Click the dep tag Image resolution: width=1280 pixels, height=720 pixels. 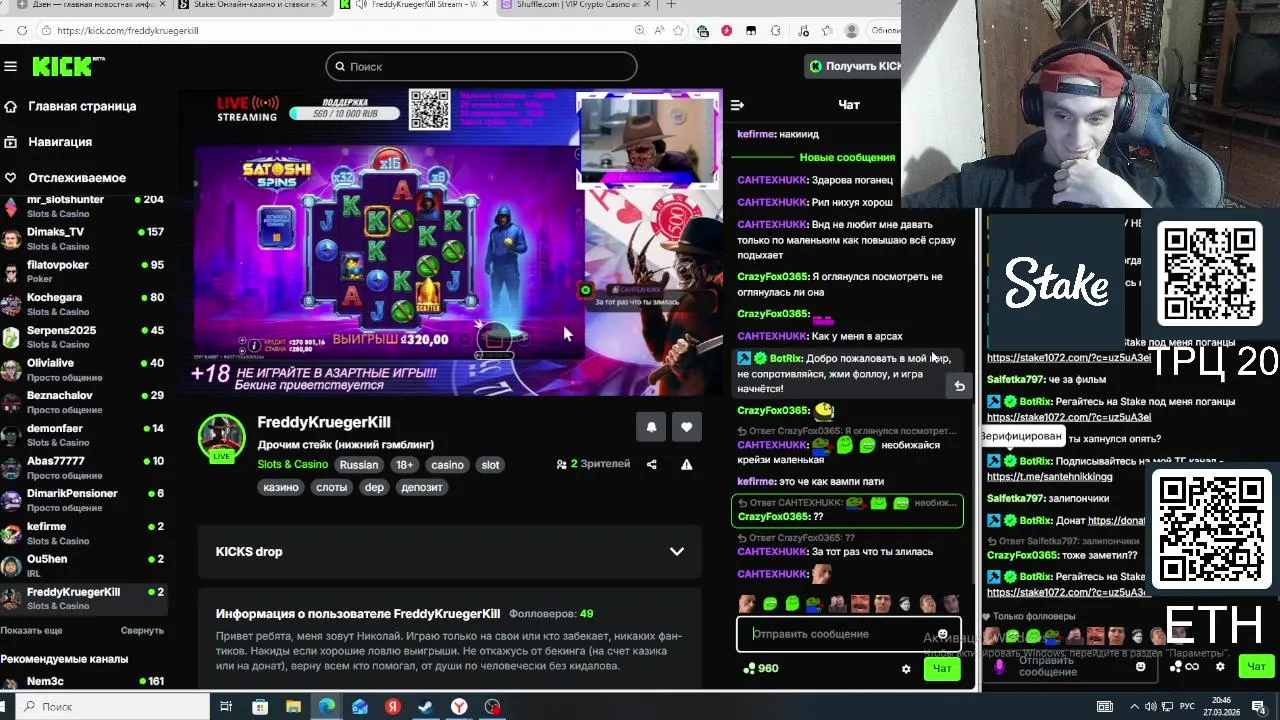point(374,487)
